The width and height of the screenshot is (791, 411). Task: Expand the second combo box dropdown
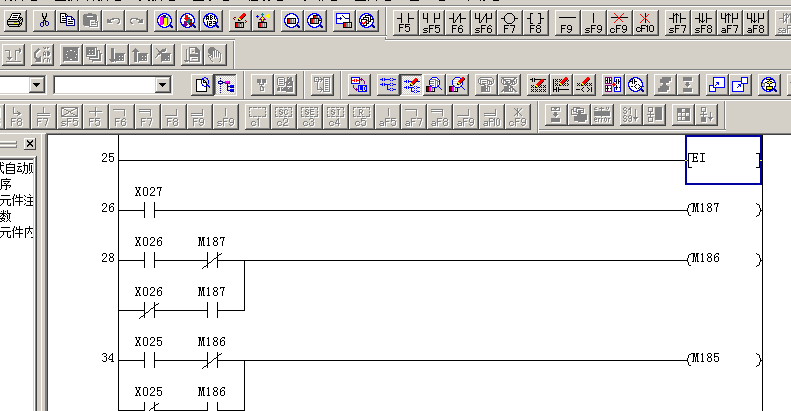pyautogui.click(x=163, y=86)
